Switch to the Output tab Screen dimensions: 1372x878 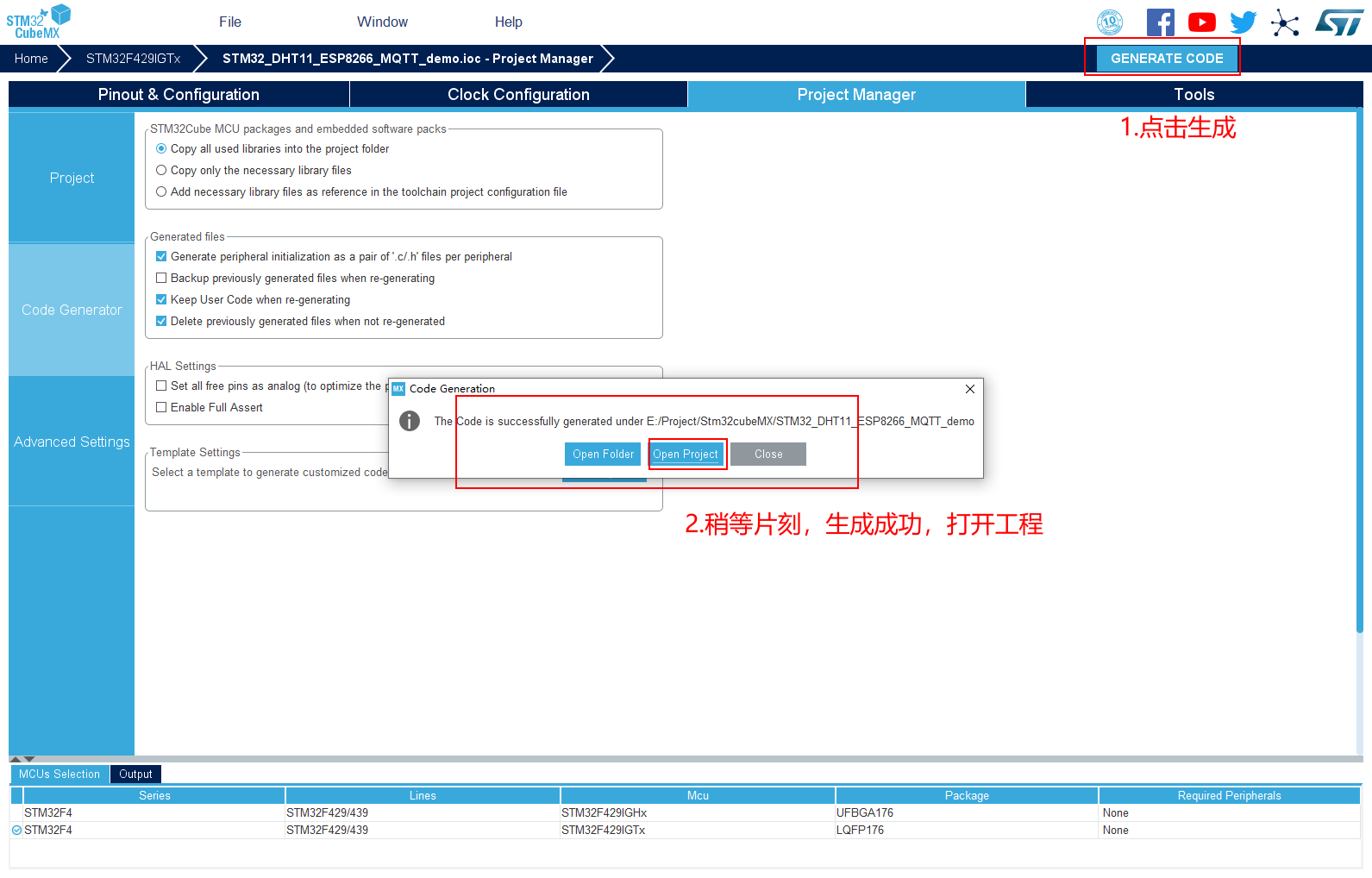(135, 775)
